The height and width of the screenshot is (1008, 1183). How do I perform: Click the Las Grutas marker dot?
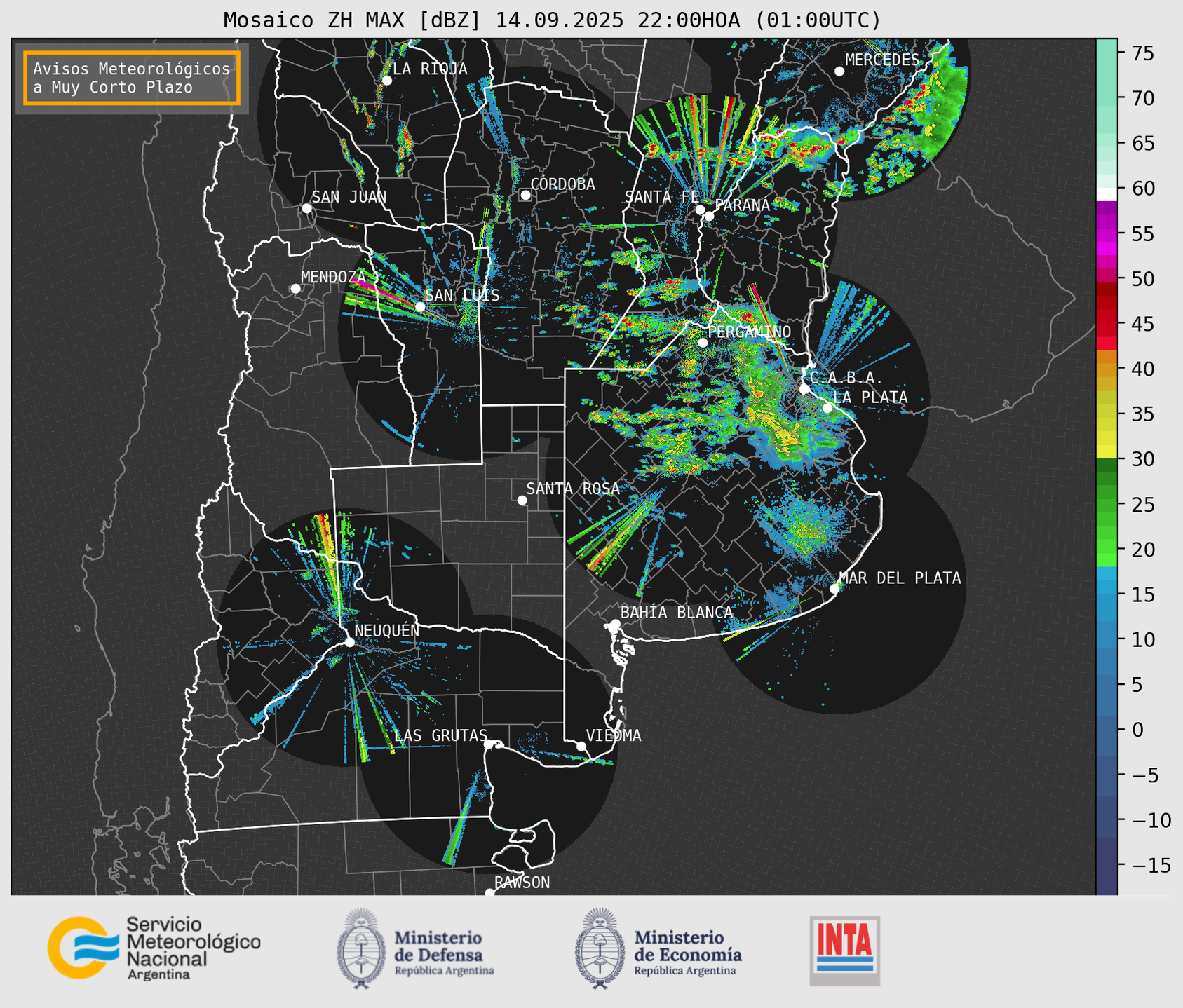point(489,744)
